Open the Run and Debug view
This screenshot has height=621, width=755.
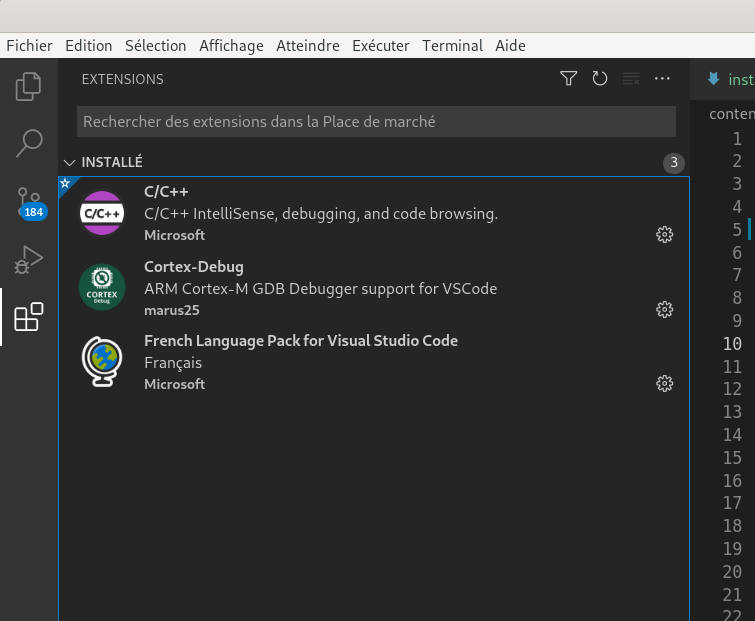tap(28, 260)
